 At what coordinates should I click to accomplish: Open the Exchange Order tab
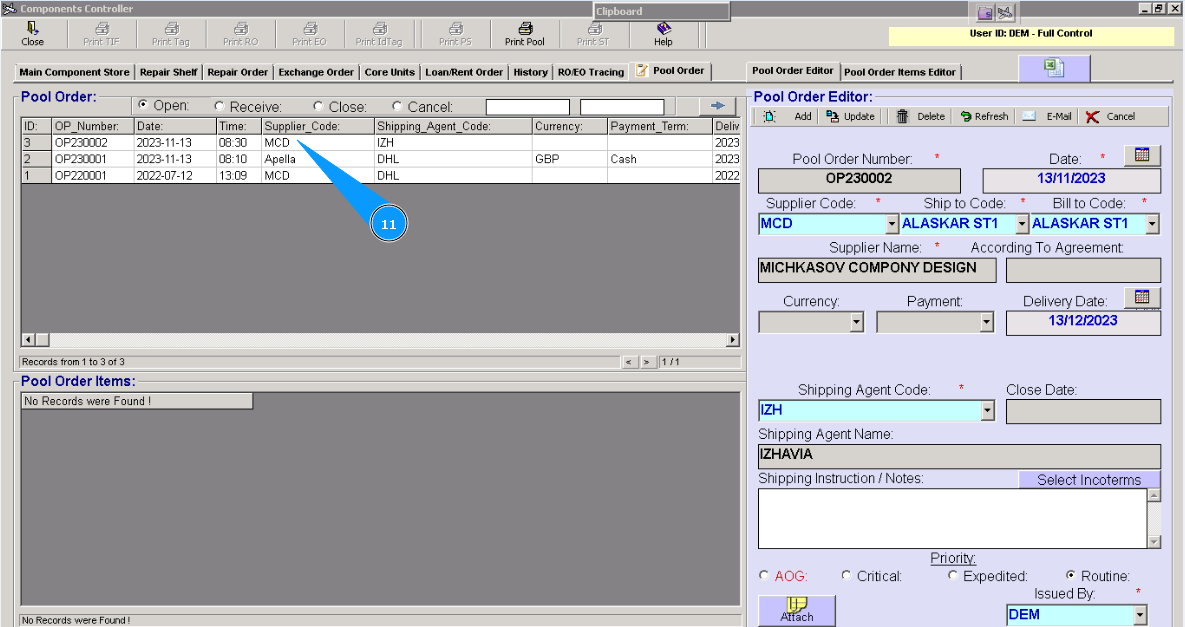[x=316, y=72]
